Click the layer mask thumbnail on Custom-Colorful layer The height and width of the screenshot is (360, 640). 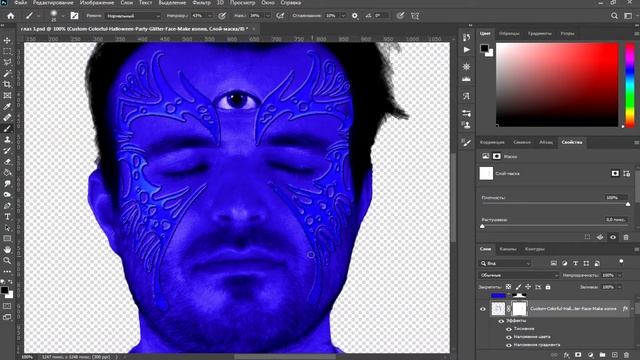tap(519, 309)
